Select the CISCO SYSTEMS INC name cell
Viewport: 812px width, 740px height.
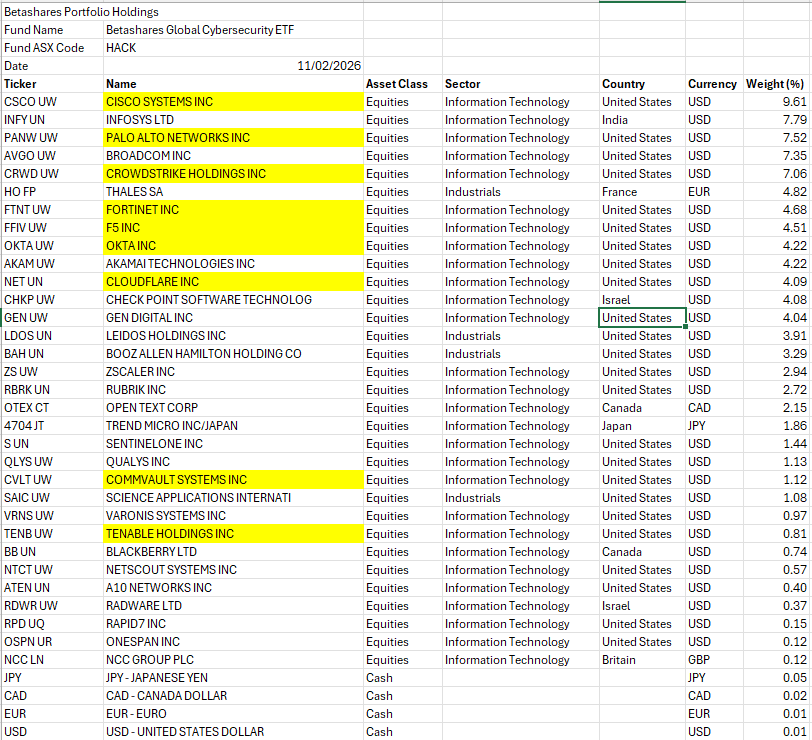click(232, 102)
